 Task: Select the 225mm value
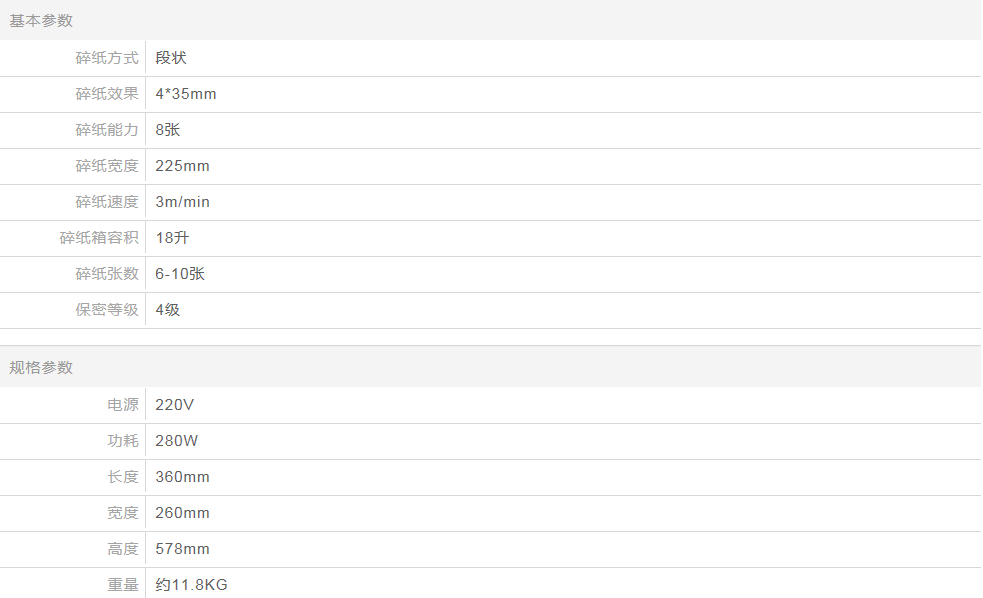pyautogui.click(x=182, y=166)
